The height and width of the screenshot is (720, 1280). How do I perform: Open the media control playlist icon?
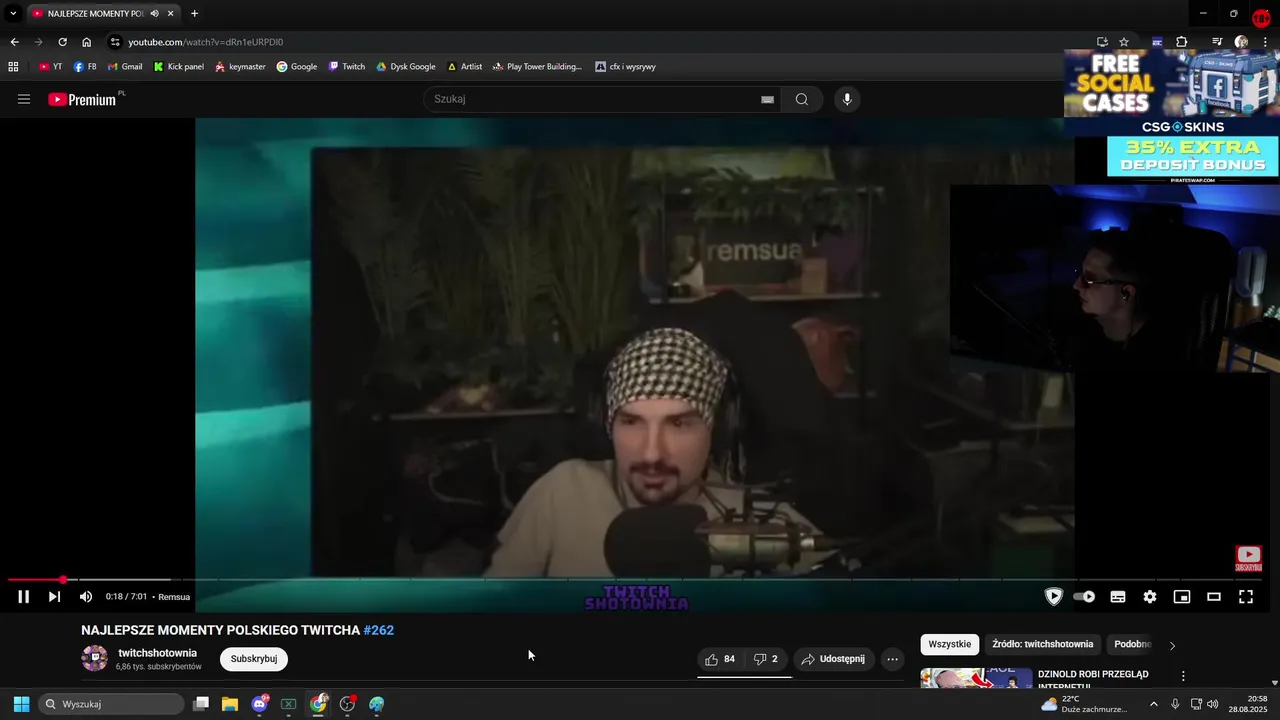coord(1217,42)
